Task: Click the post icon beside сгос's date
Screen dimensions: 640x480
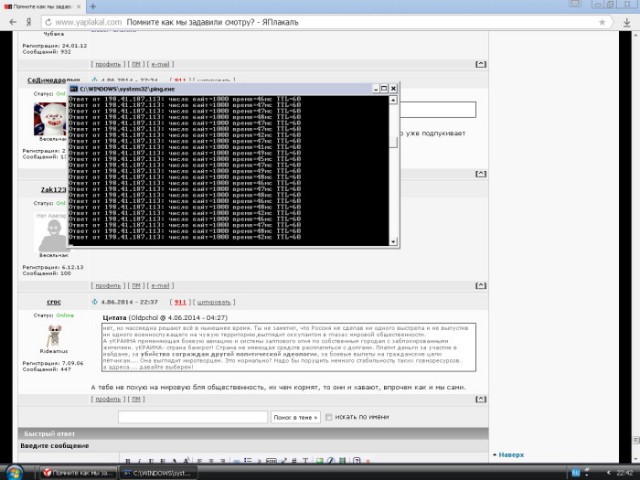Action: click(x=95, y=302)
